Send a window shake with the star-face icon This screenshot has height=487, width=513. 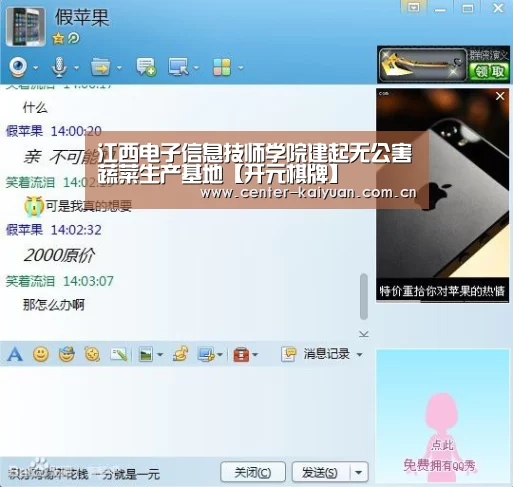point(92,354)
